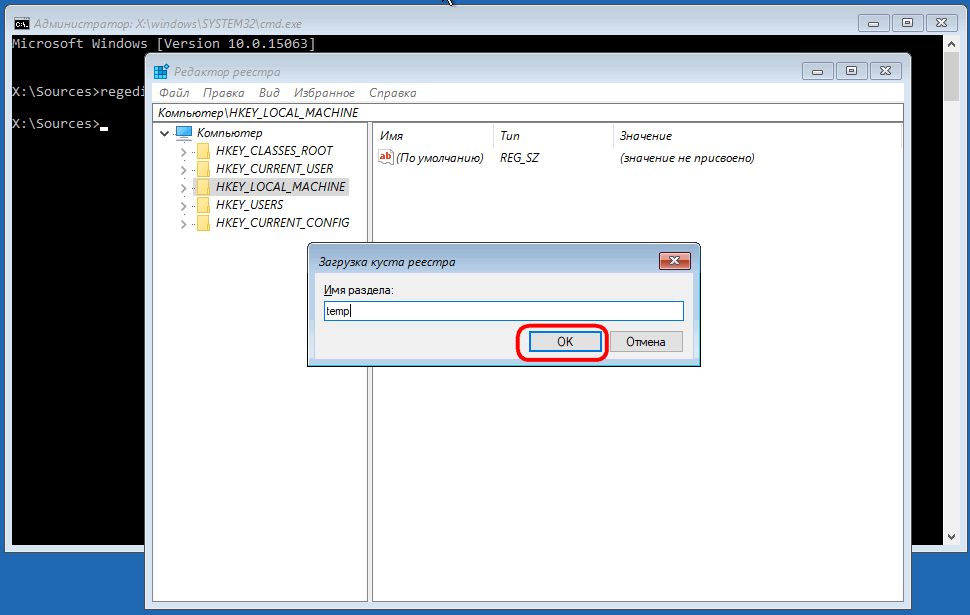
Task: Click the HKEY_USERS folder icon
Action: 203,205
